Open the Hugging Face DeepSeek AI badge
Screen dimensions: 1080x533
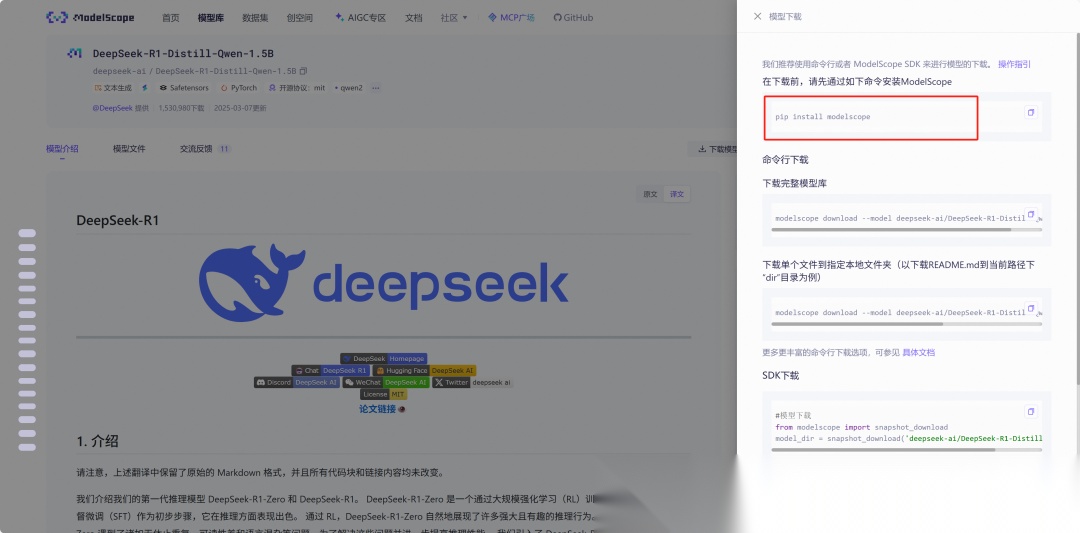424,370
